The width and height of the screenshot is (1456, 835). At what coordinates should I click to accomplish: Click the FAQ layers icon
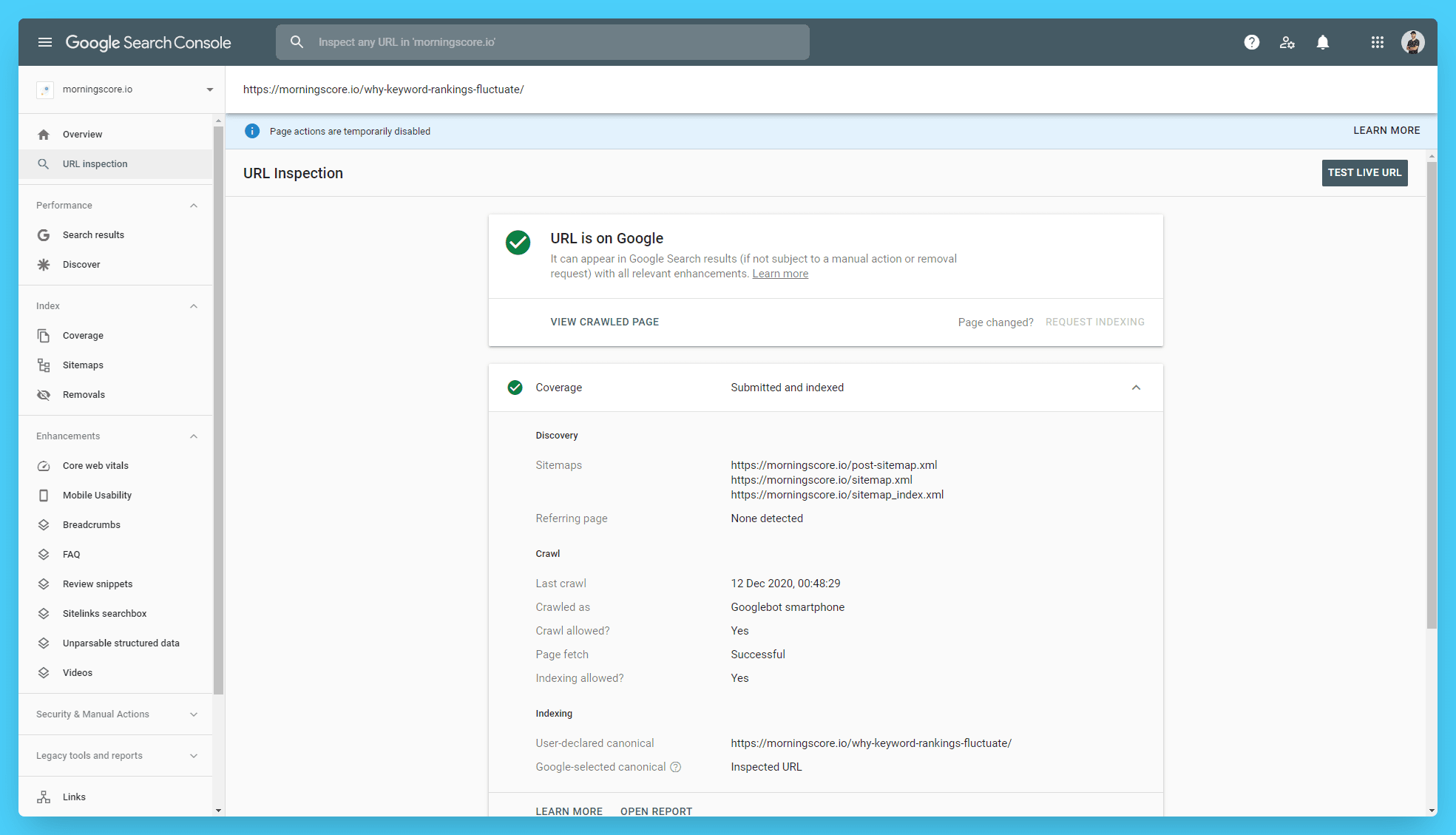pos(44,555)
